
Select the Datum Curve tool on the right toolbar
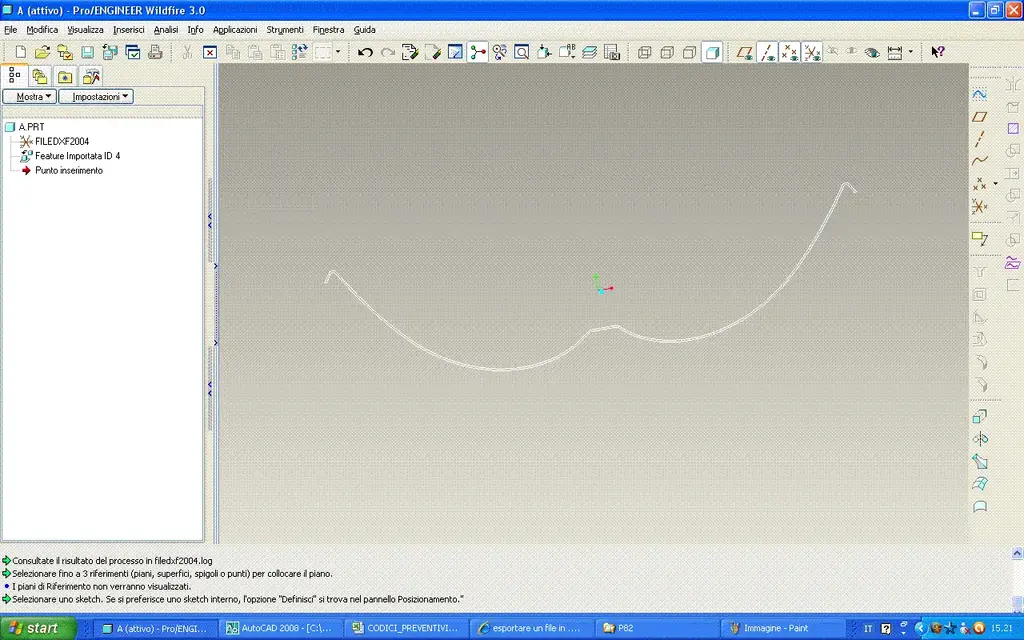[980, 161]
